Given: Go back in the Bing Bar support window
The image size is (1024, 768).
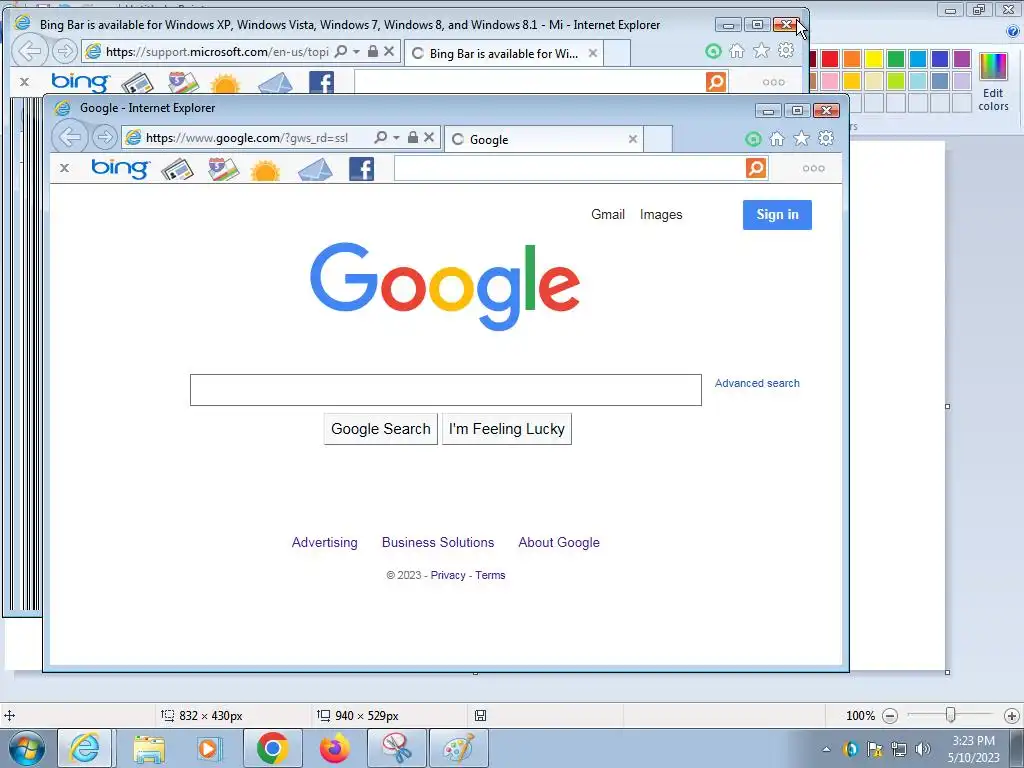Looking at the screenshot, I should point(30,50).
